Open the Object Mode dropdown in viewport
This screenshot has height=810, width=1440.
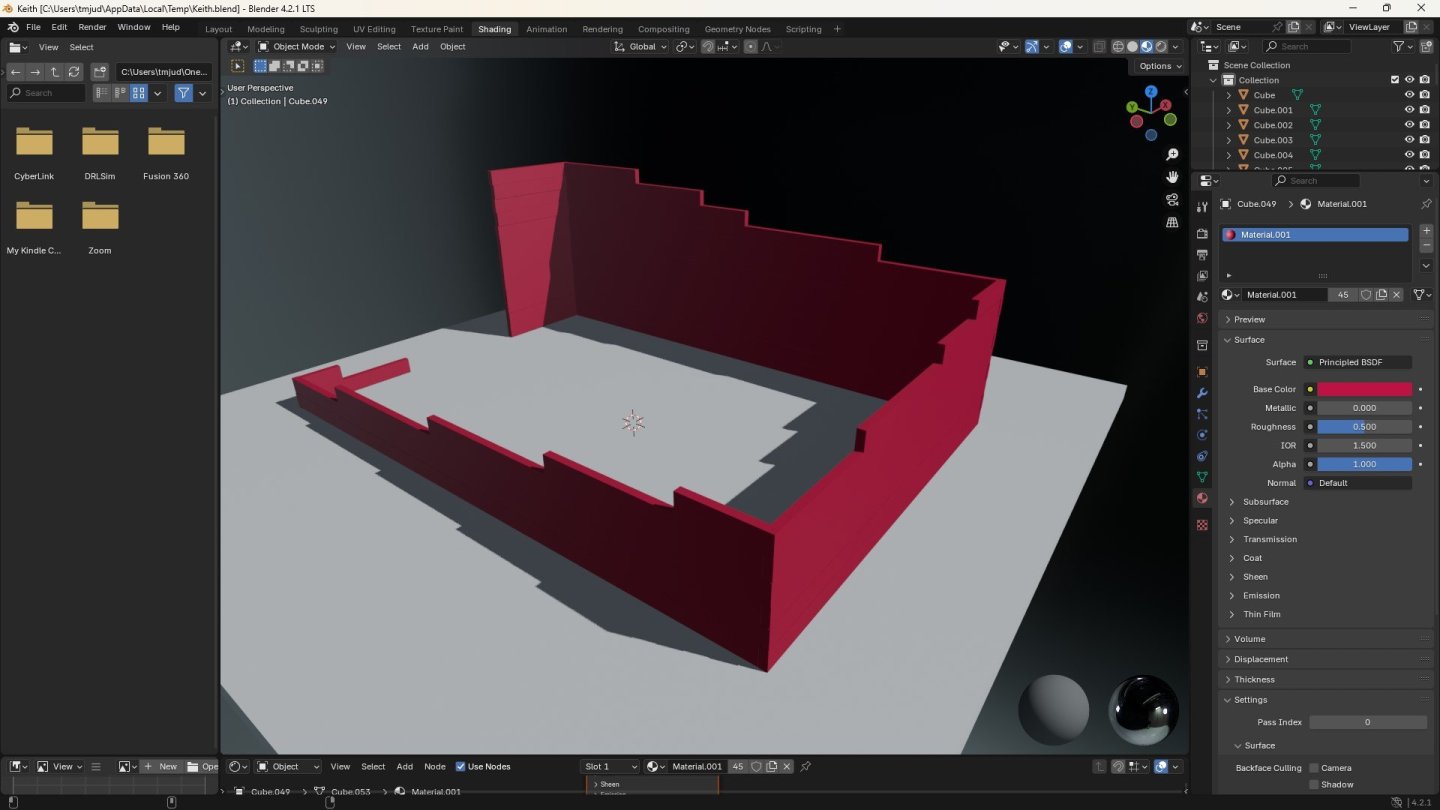pos(298,47)
